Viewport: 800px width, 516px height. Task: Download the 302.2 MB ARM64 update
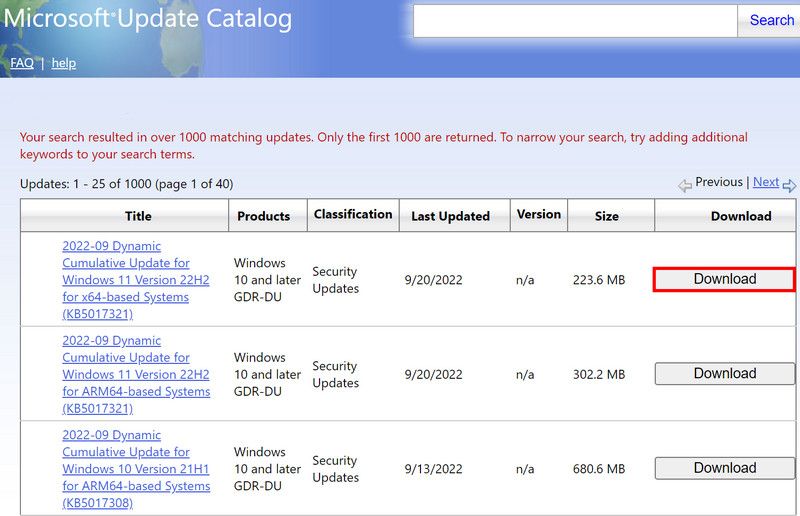click(724, 374)
